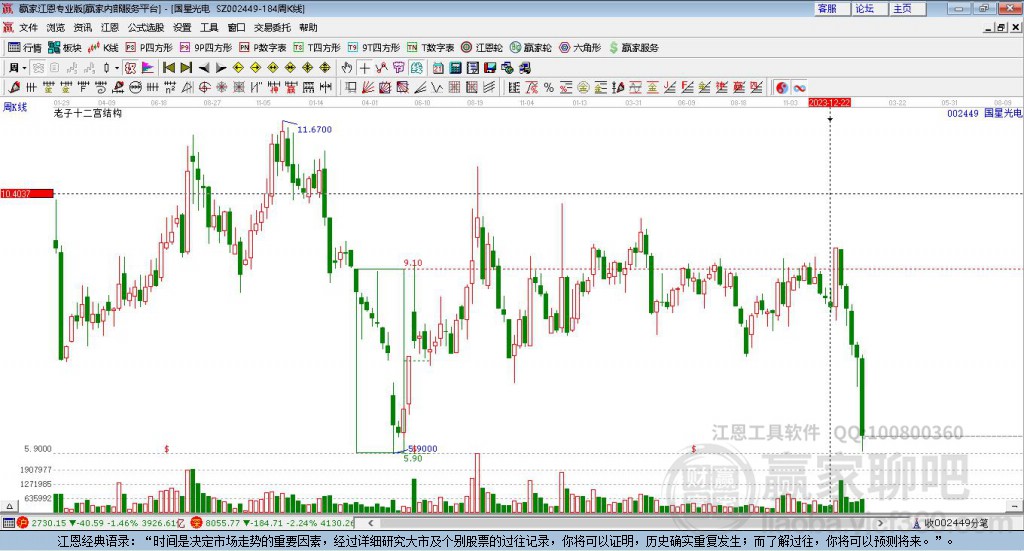Click the 论坛 forum button
Viewport: 1024px width, 551px height.
870,8
